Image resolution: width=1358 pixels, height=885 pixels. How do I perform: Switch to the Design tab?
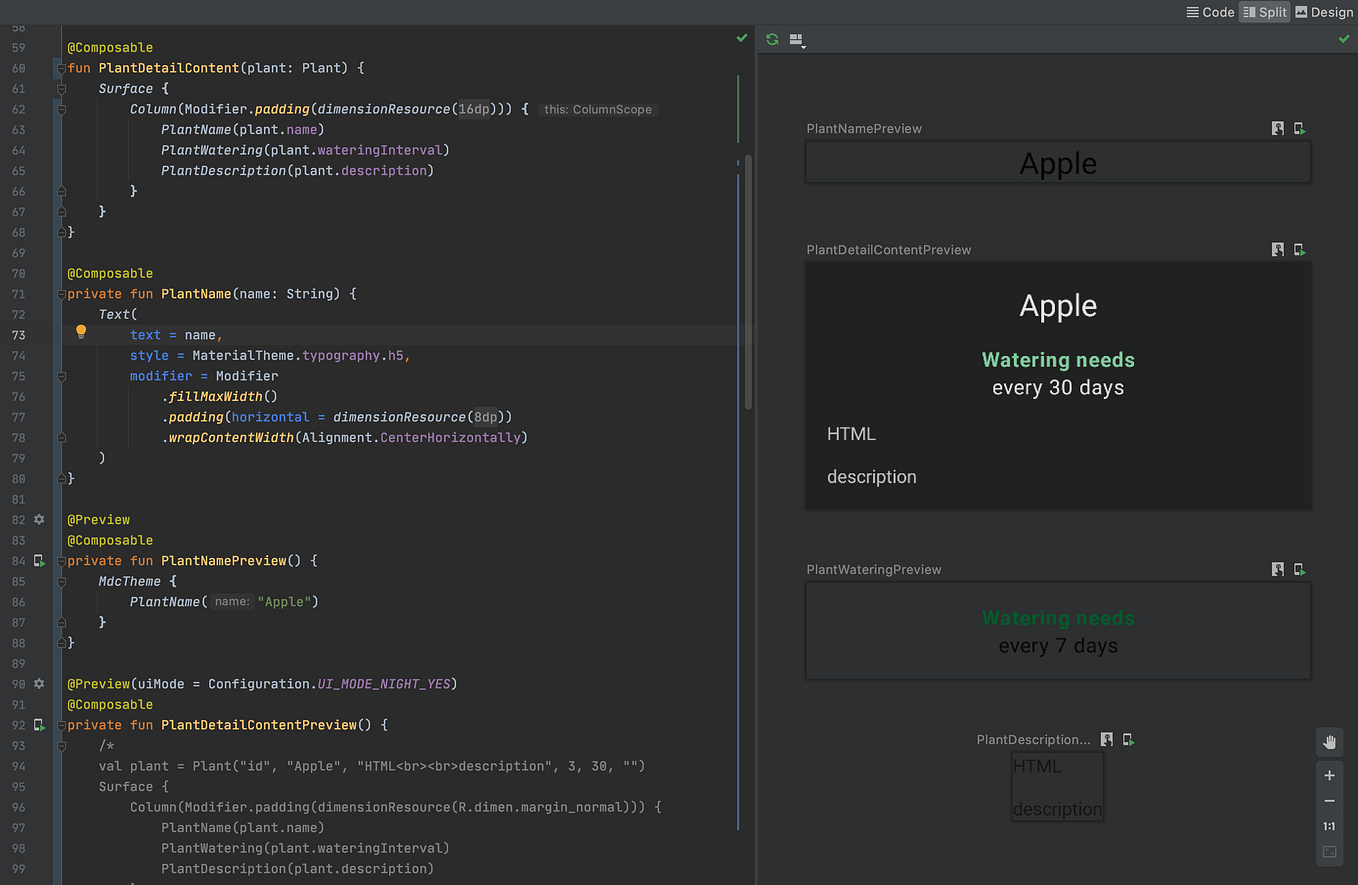[x=1323, y=12]
